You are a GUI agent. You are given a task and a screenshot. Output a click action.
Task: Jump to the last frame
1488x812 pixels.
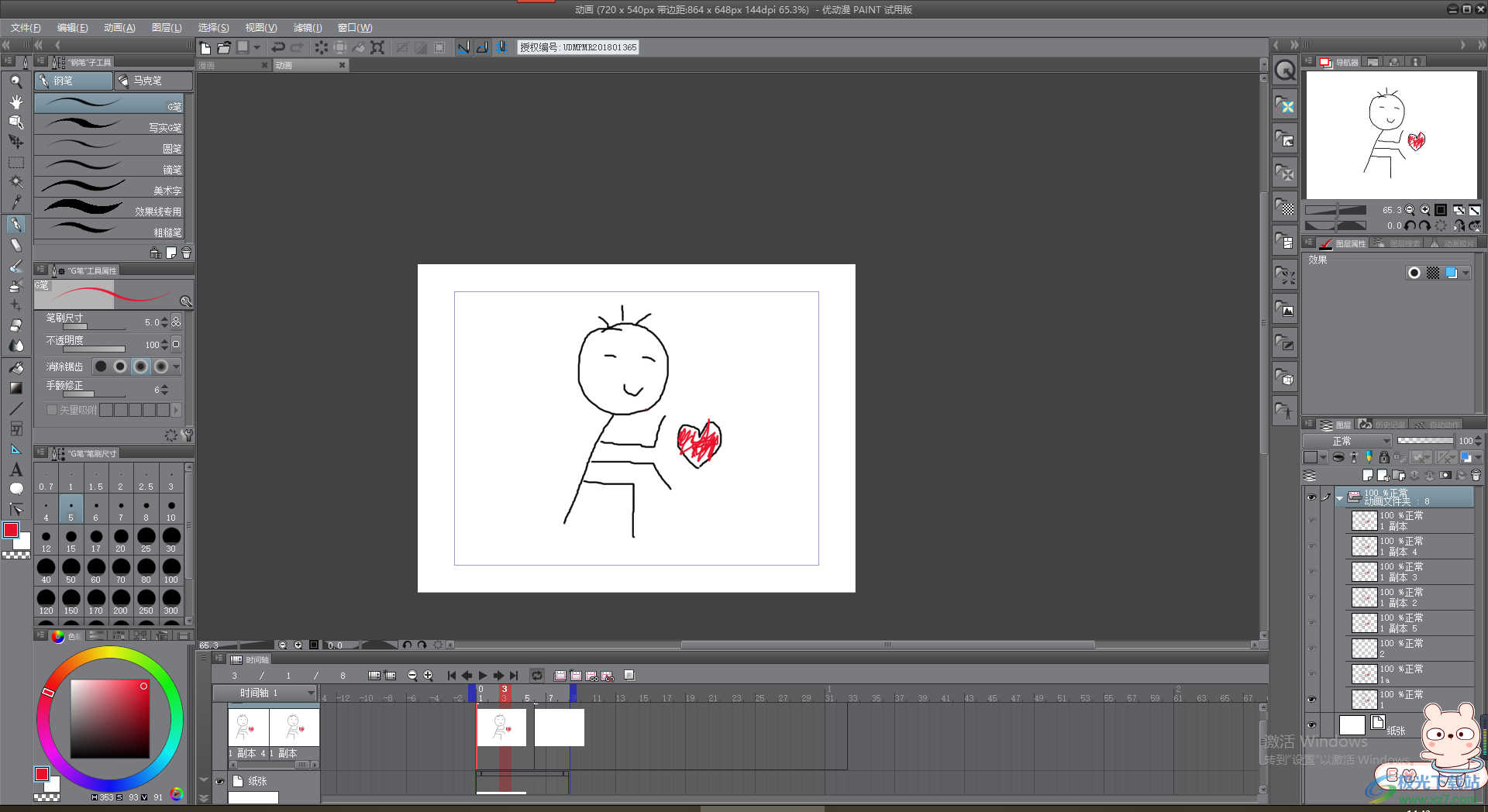514,676
